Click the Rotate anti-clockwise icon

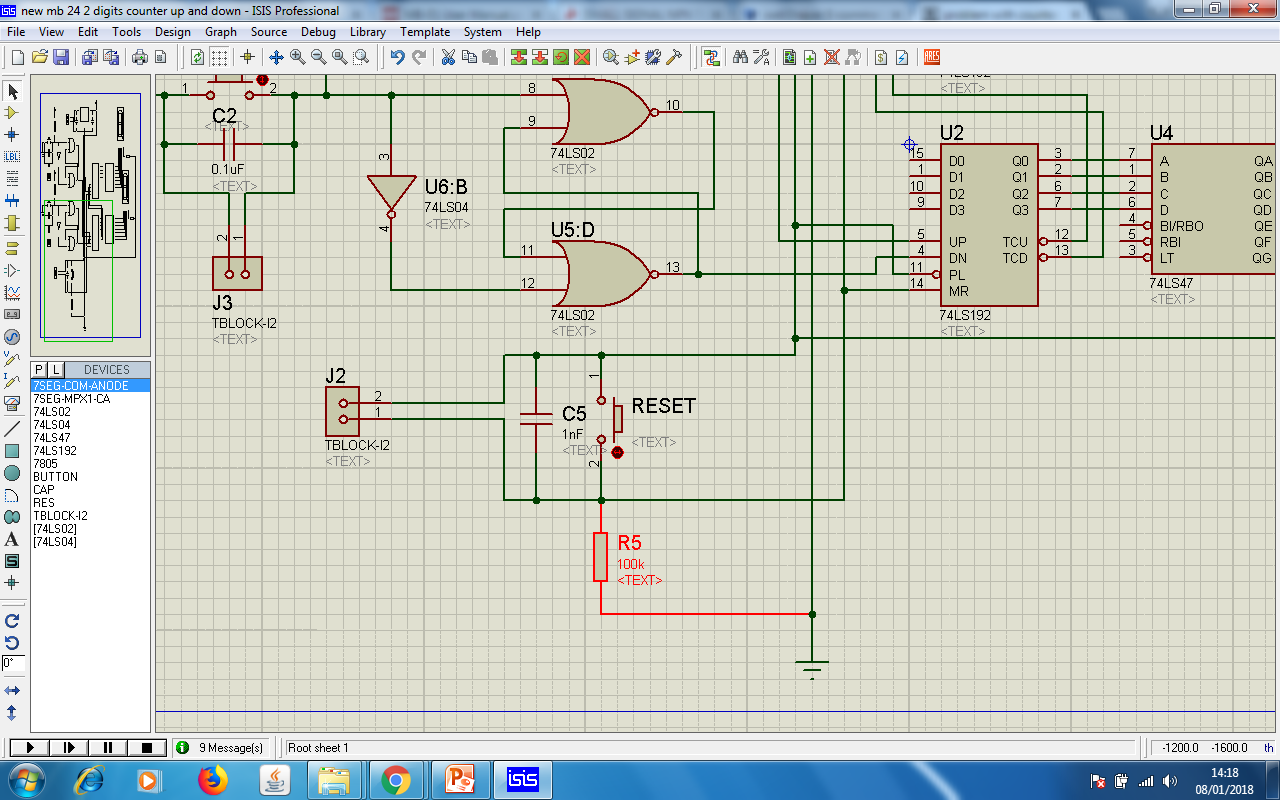click(12, 642)
